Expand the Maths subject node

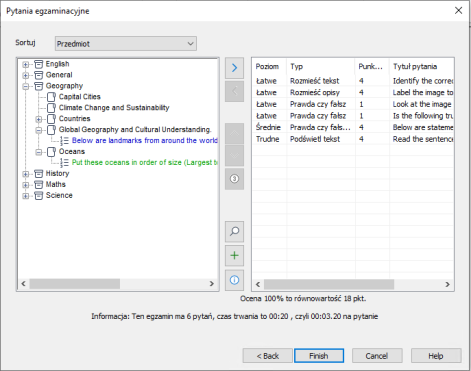pos(26,185)
